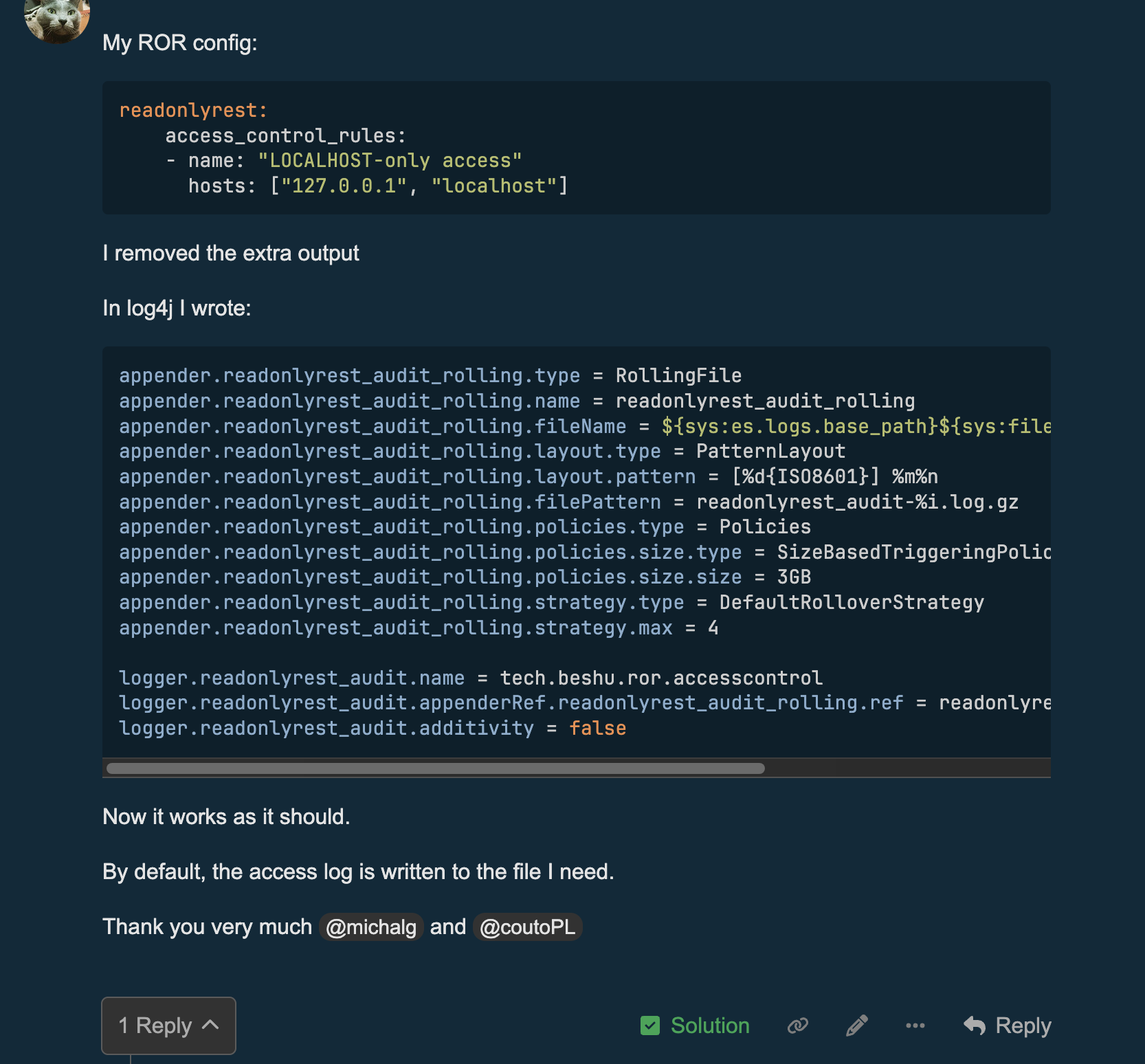Viewport: 1145px width, 1064px height.
Task: Click the 'In log4j I wrote:' paragraph
Action: click(177, 308)
